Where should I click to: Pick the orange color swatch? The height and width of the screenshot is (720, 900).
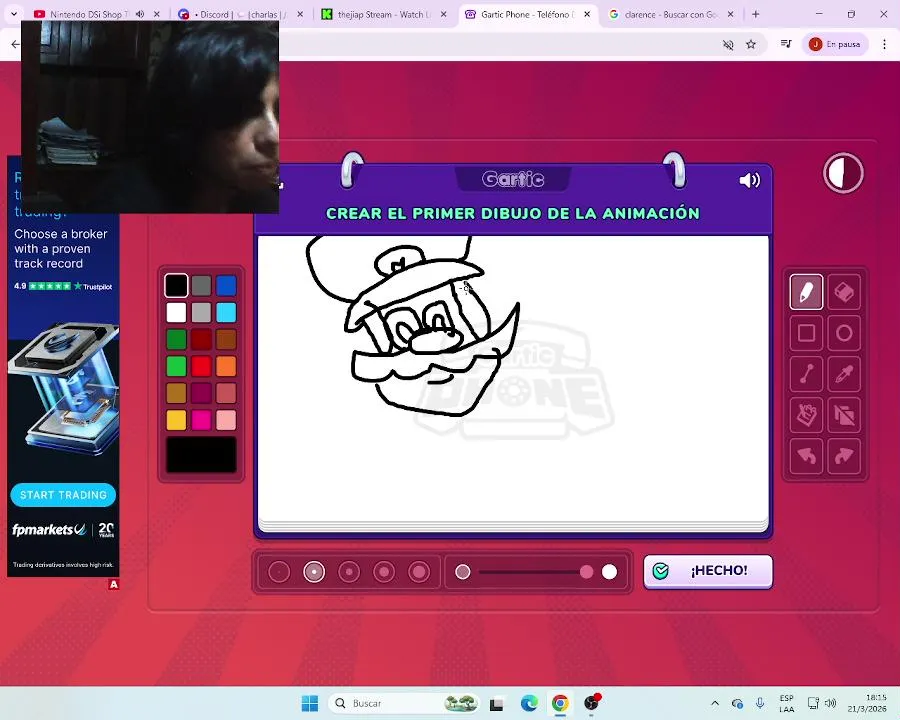[x=226, y=366]
